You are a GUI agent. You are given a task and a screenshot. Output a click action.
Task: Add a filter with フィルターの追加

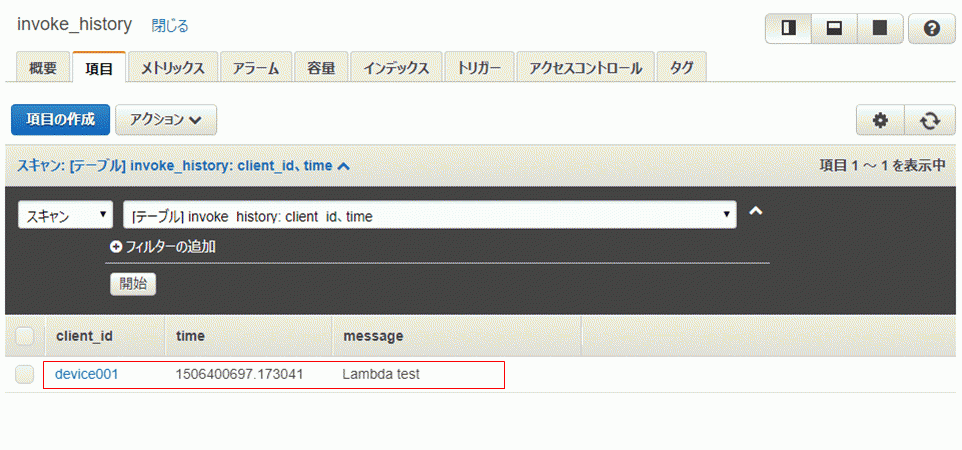tap(163, 247)
